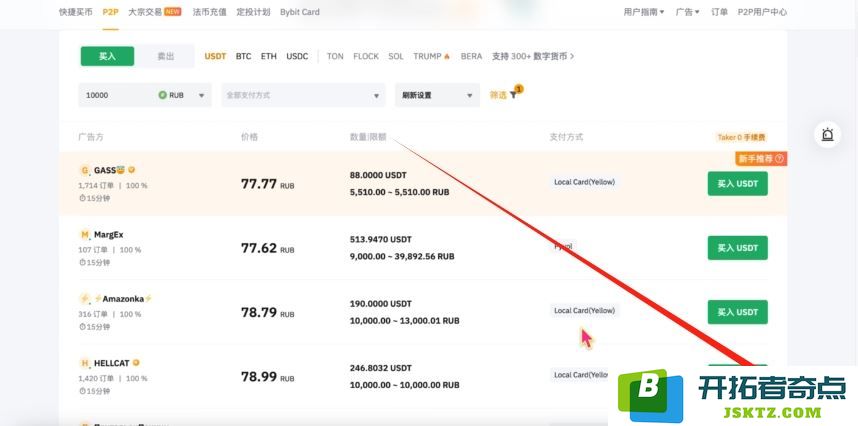Image resolution: width=858 pixels, height=426 pixels.
Task: Click the fire icon beside TRUMP
Action: click(447, 56)
